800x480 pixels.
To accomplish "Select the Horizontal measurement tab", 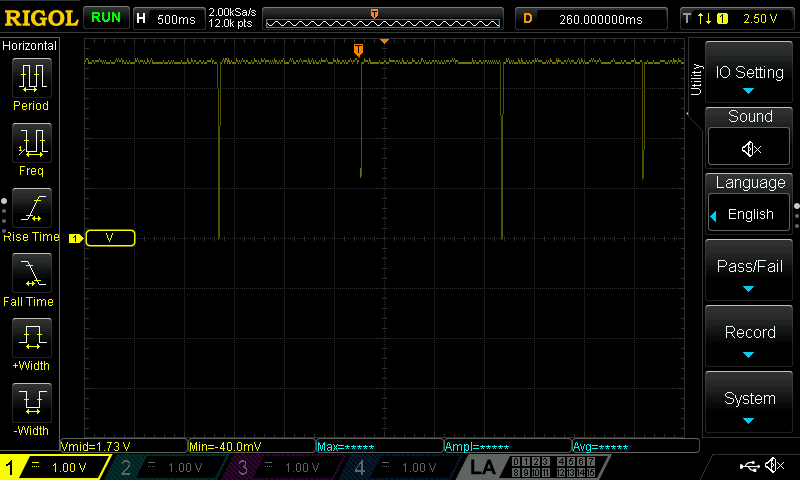I will pos(30,45).
